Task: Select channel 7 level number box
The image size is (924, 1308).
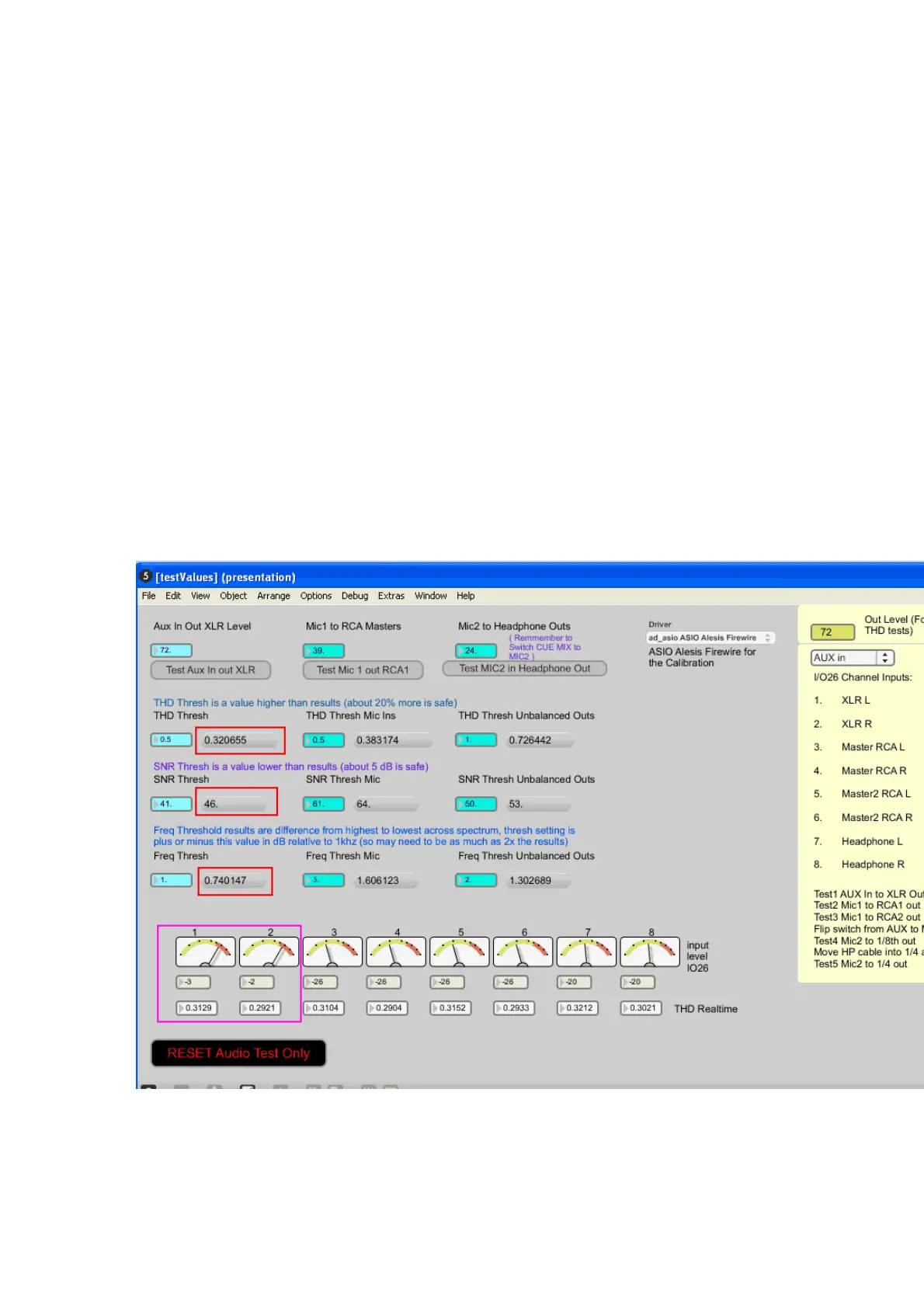Action: [575, 982]
